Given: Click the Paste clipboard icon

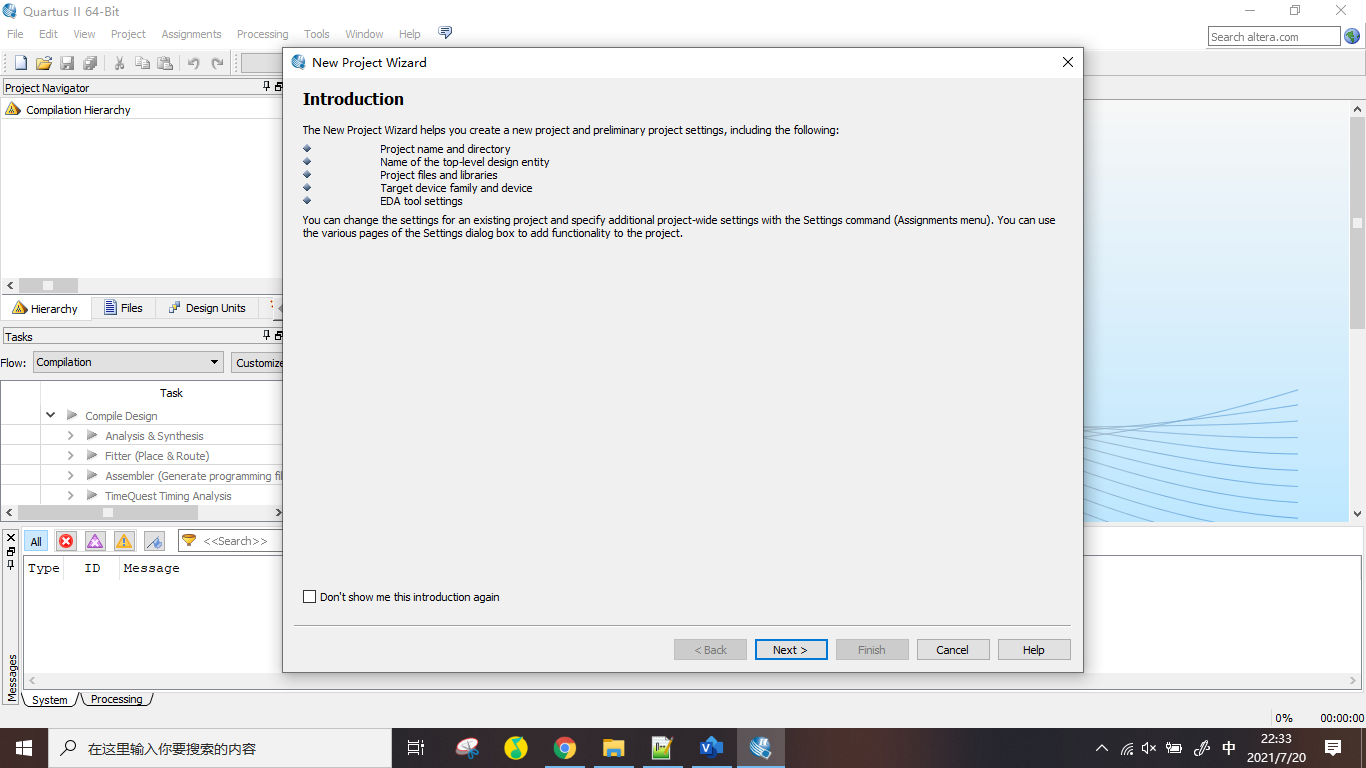Looking at the screenshot, I should 165,63.
